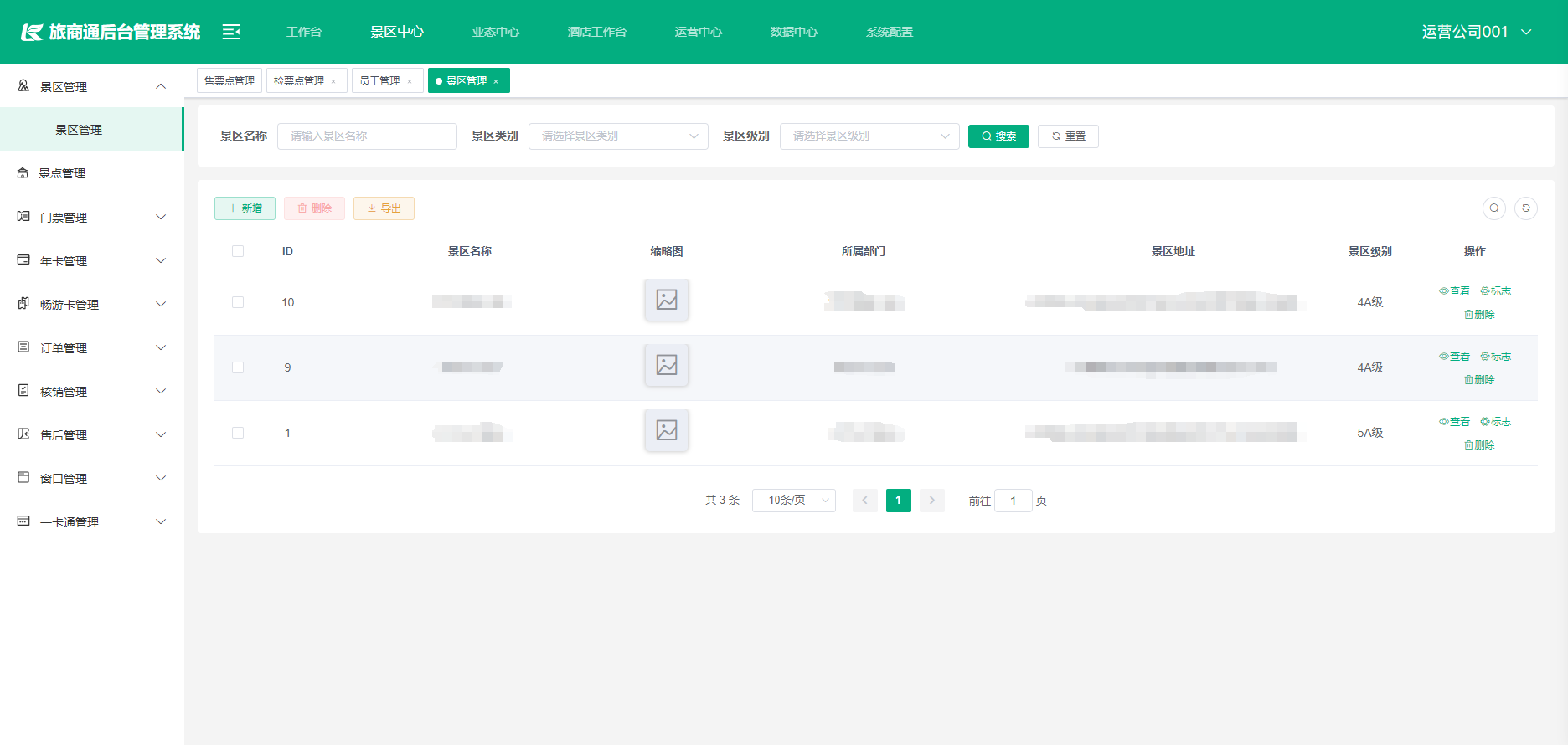Click the 导出 export button
Image resolution: width=1568 pixels, height=745 pixels.
384,208
